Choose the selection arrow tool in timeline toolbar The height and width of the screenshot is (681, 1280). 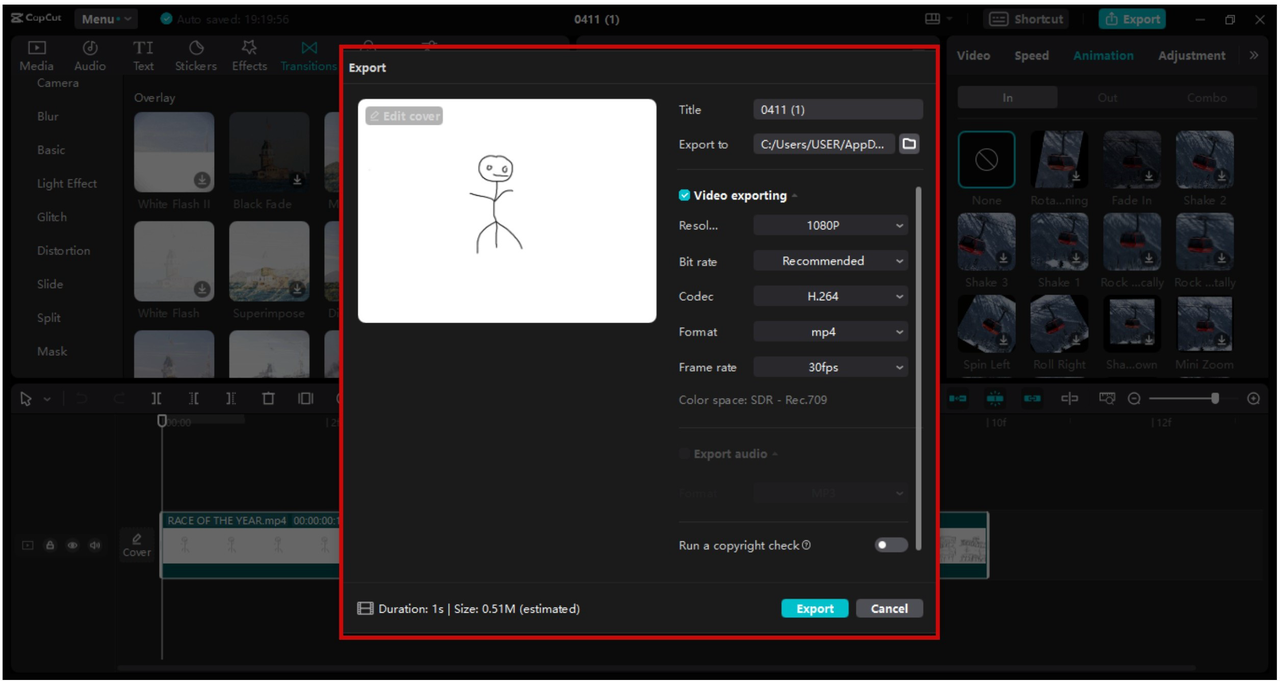click(x=27, y=399)
